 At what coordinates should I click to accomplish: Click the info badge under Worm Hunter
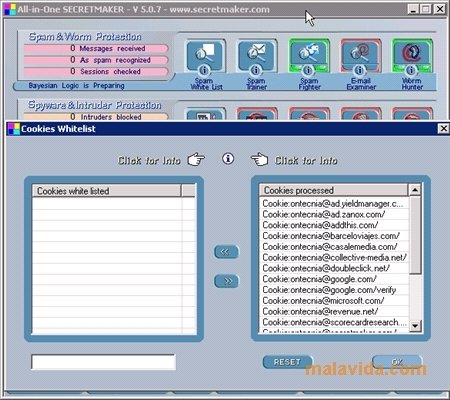411,70
